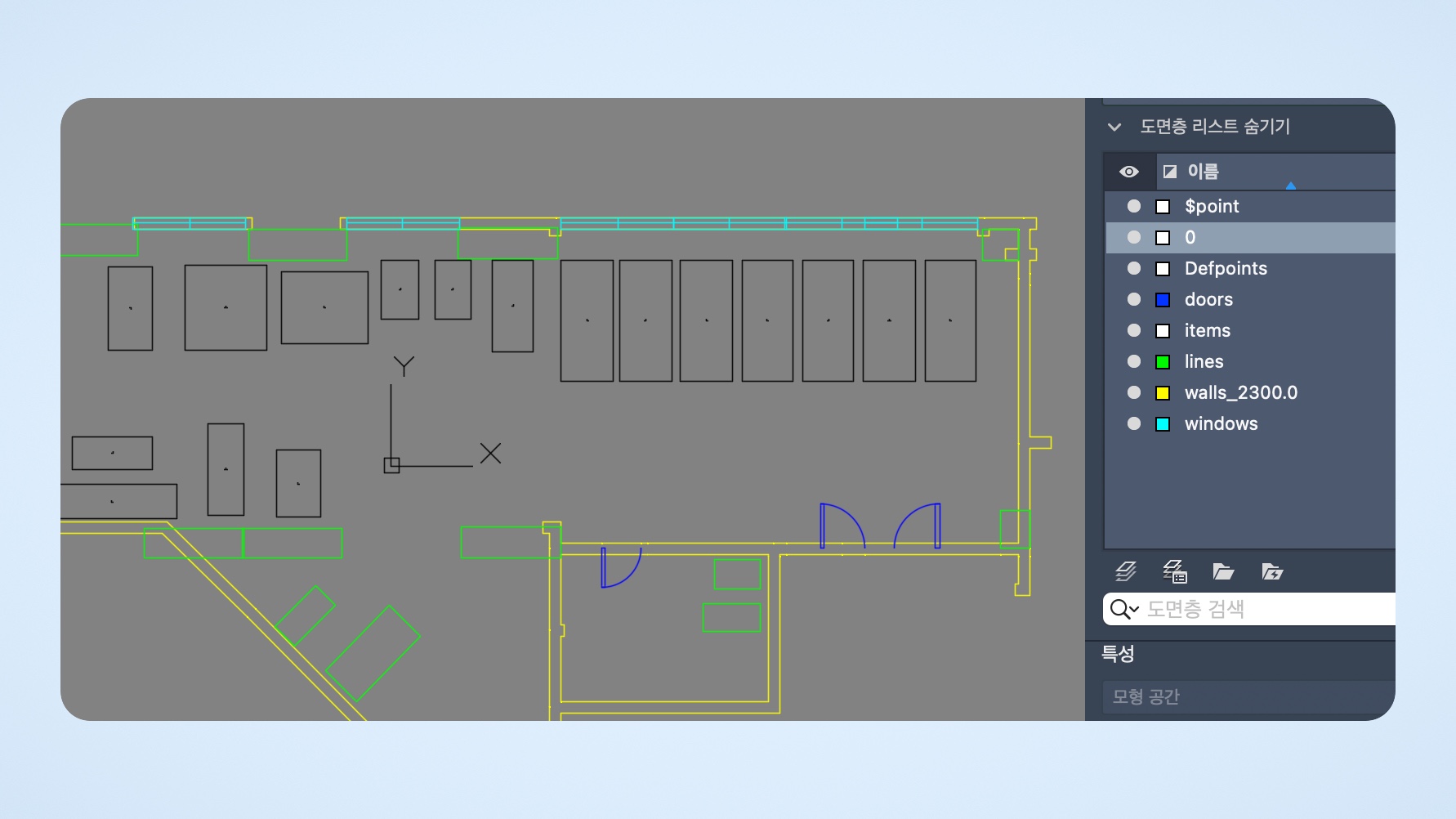Toggle visibility dot of lines layer
This screenshot has height=819, width=1456.
click(1134, 361)
